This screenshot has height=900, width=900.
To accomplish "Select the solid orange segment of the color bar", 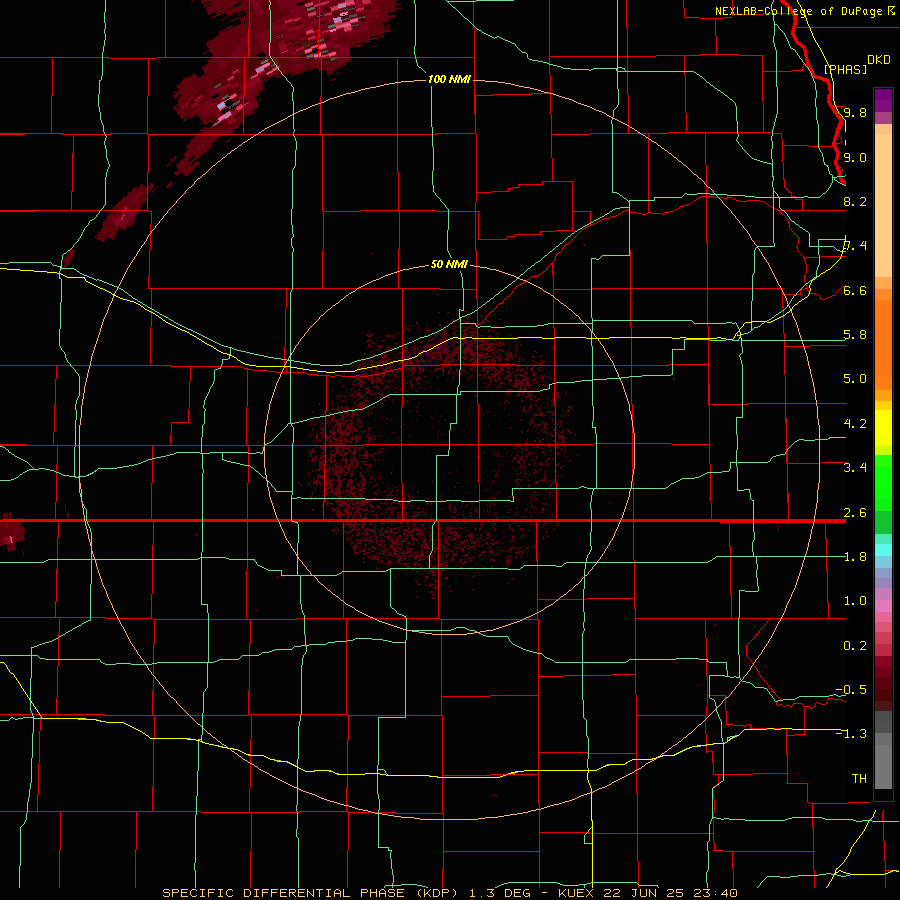I will 883,345.
